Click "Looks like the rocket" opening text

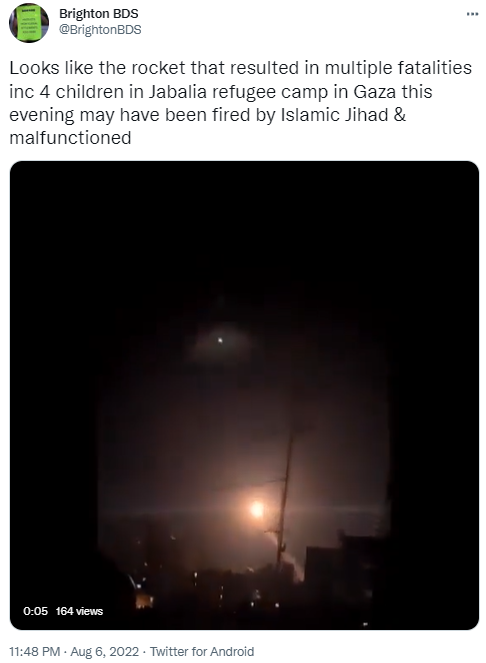tap(97, 68)
